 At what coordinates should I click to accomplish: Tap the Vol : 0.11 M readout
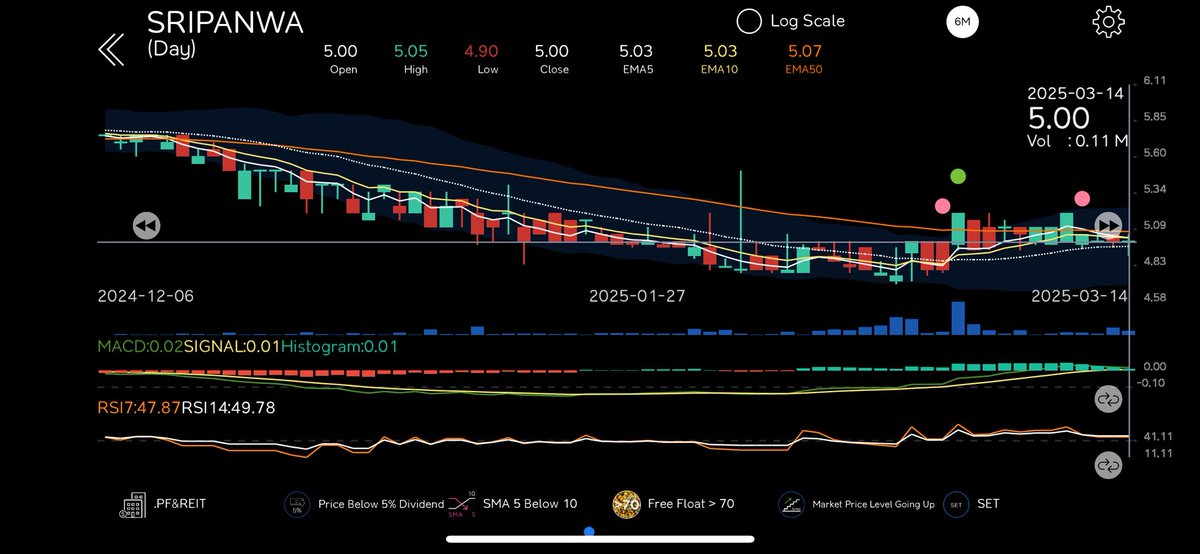point(1078,142)
